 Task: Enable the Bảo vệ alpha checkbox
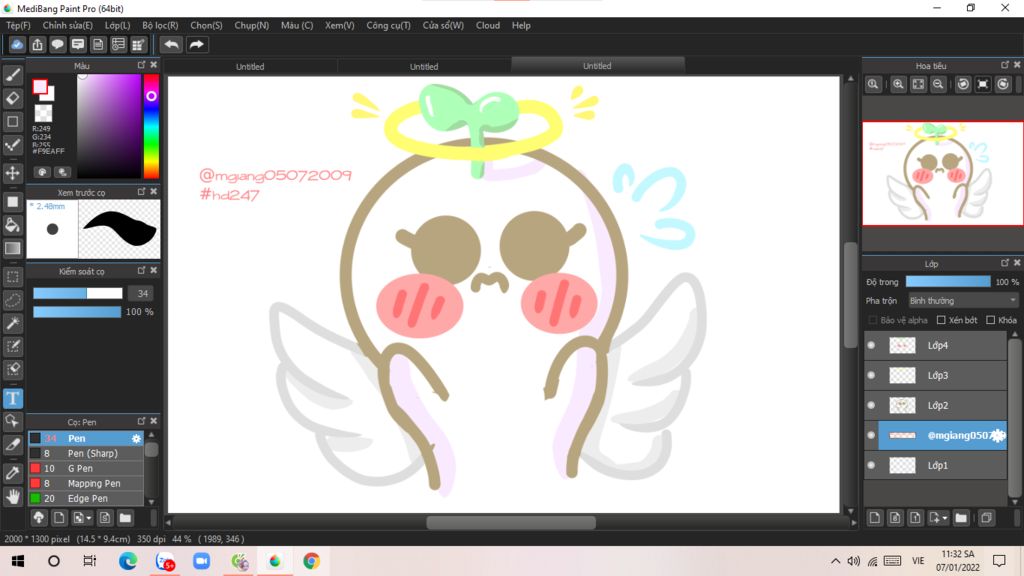pos(872,320)
